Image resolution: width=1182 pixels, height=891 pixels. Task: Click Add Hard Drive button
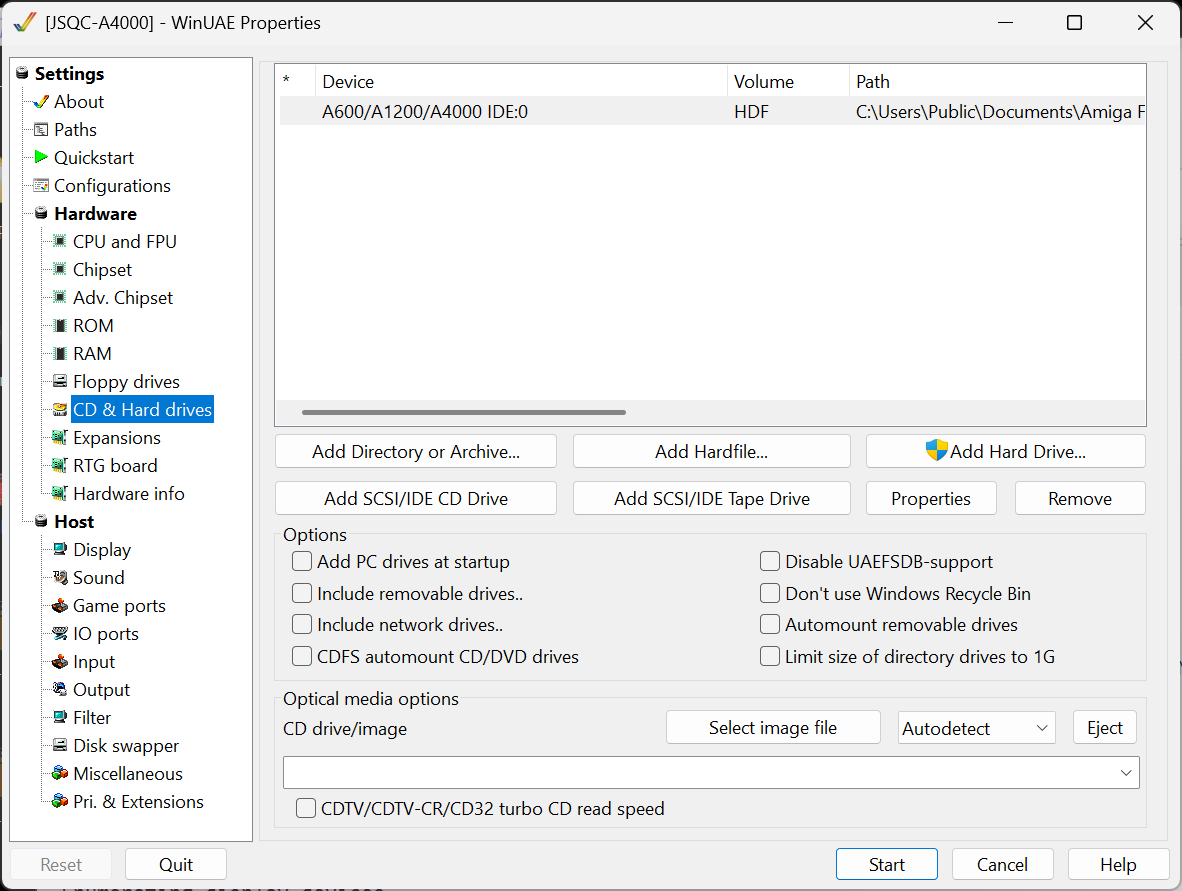[1006, 452]
